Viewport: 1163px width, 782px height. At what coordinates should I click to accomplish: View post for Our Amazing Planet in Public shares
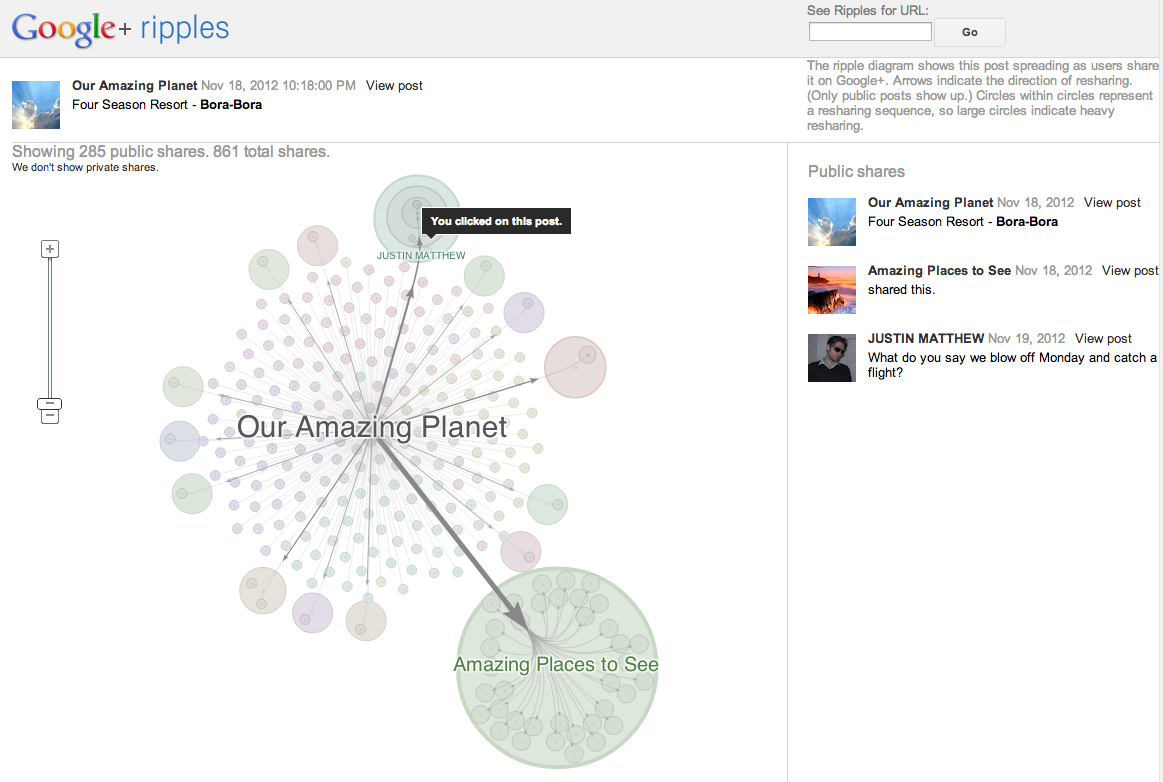click(1112, 203)
